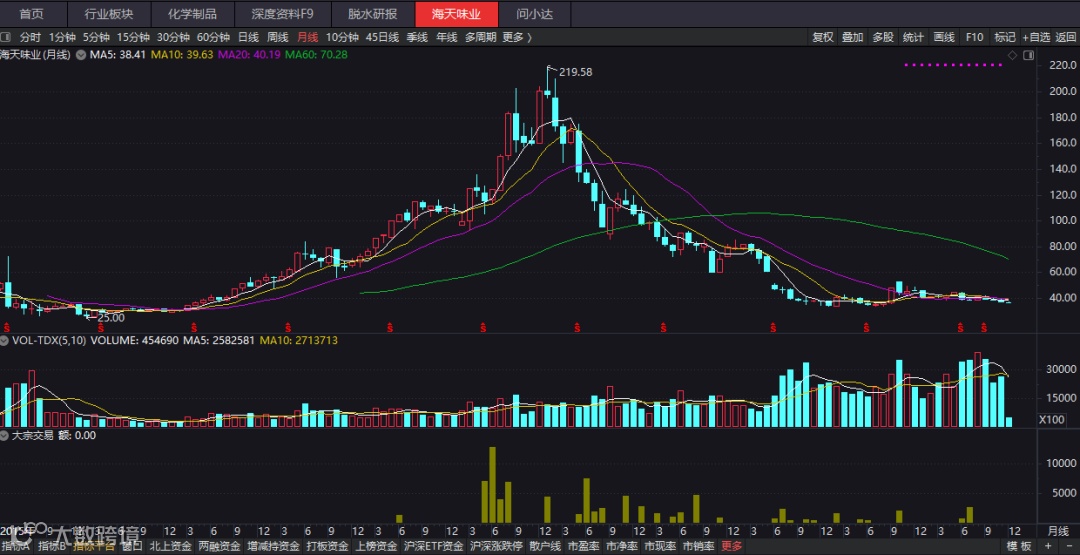Select the 15分钟 period
This screenshot has width=1080, height=555.
click(x=134, y=37)
